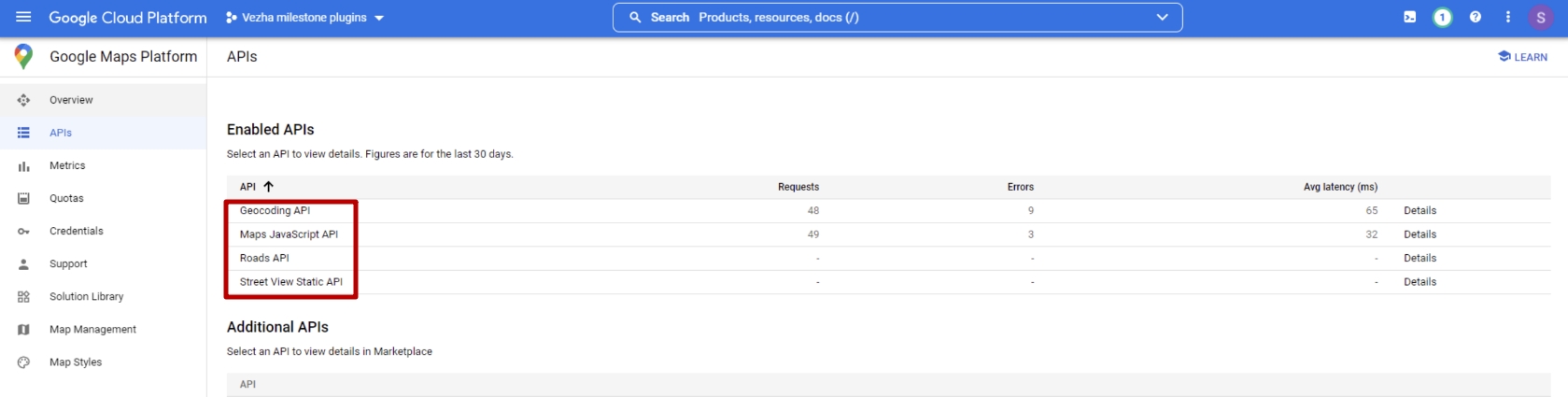The image size is (1568, 397).
Task: Expand the search bar dropdown arrow
Action: (1162, 18)
